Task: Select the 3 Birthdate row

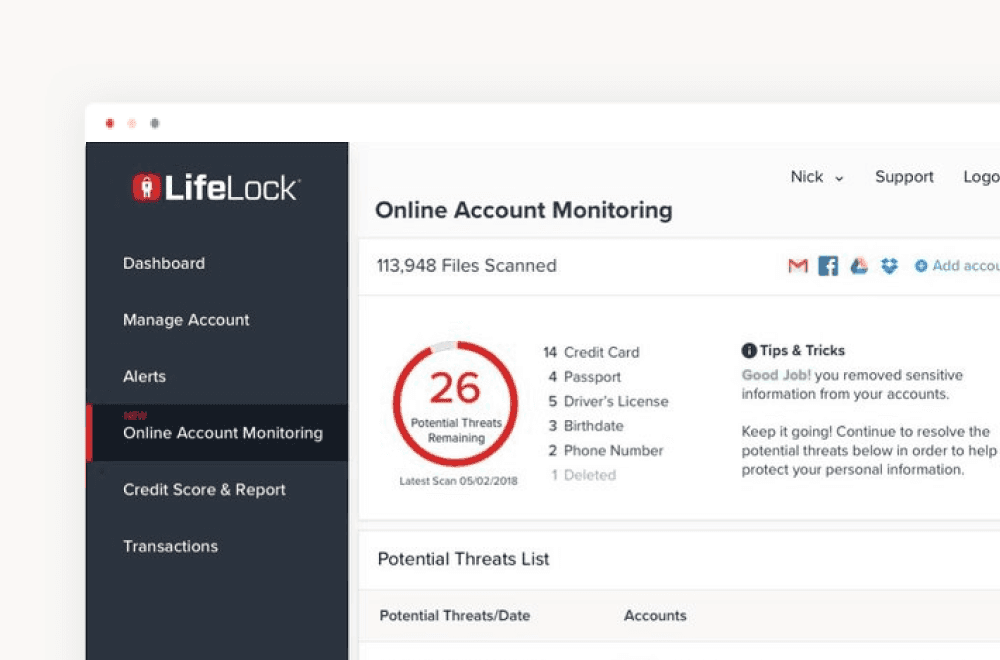Action: pos(585,426)
